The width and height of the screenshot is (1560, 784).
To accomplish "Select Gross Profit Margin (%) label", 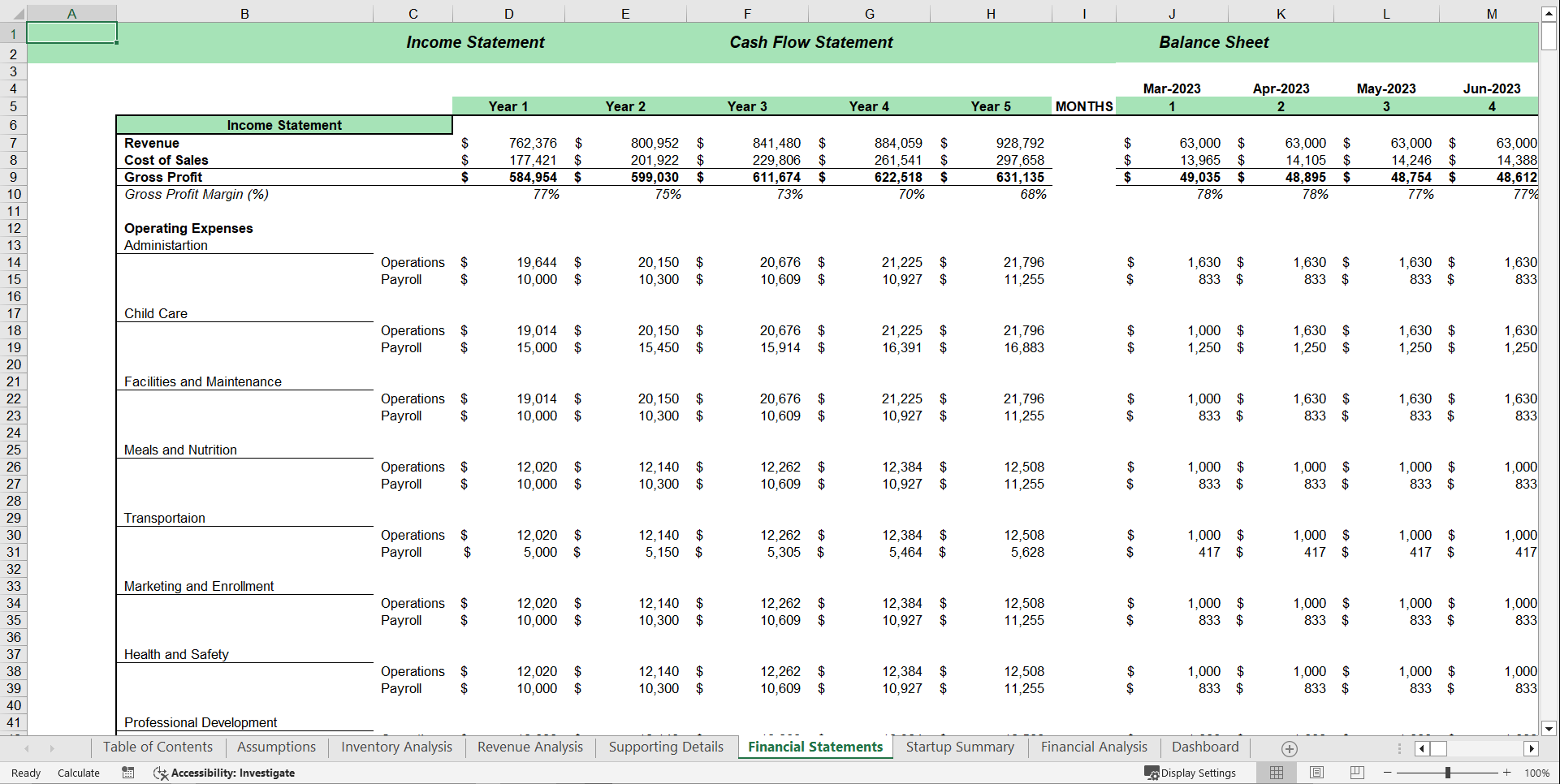I will [x=196, y=194].
